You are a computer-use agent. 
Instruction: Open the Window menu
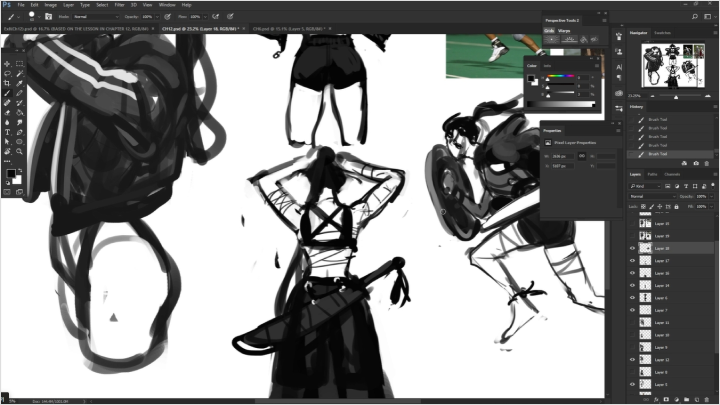[x=167, y=5]
